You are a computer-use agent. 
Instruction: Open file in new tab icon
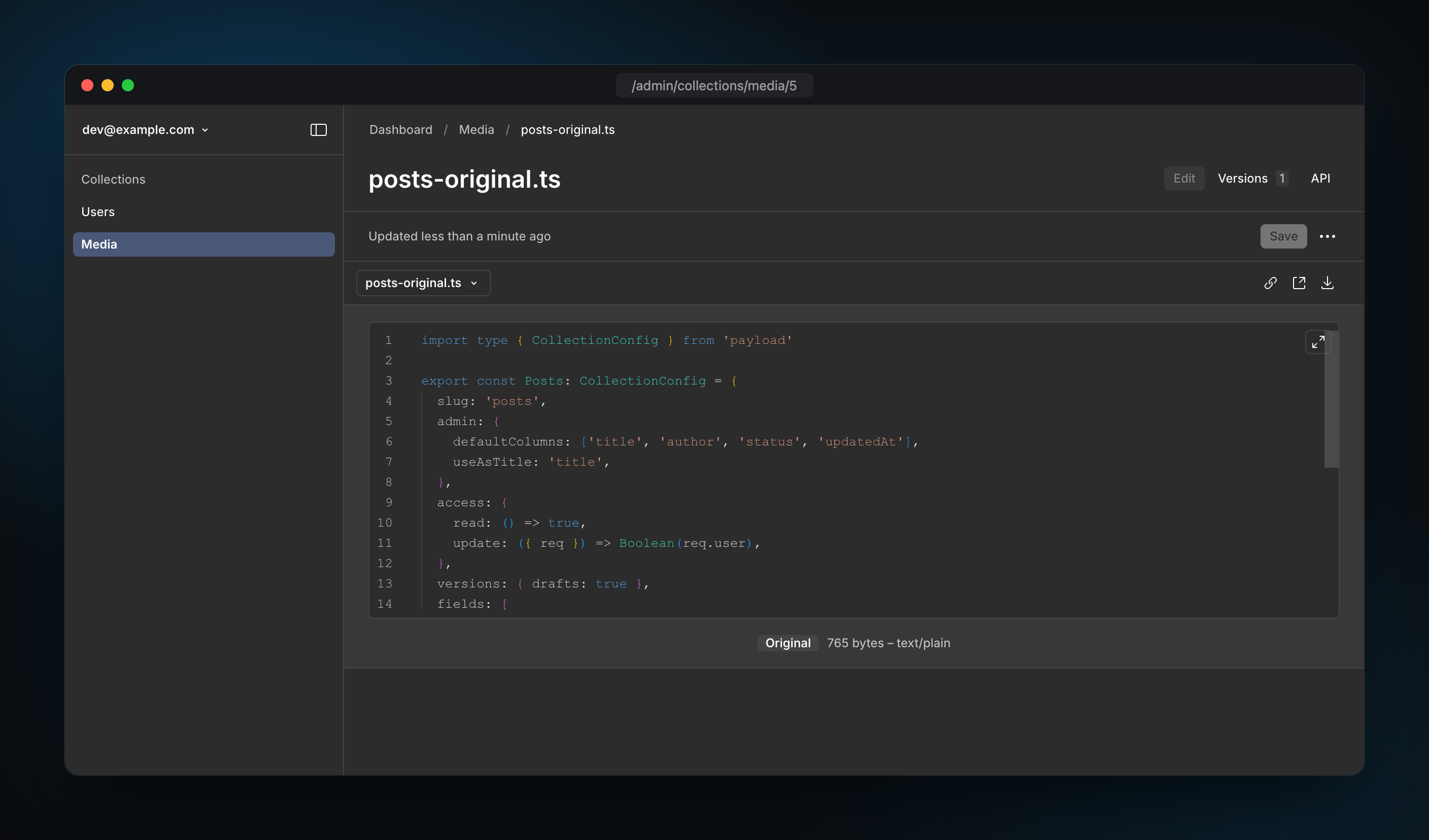(x=1299, y=283)
